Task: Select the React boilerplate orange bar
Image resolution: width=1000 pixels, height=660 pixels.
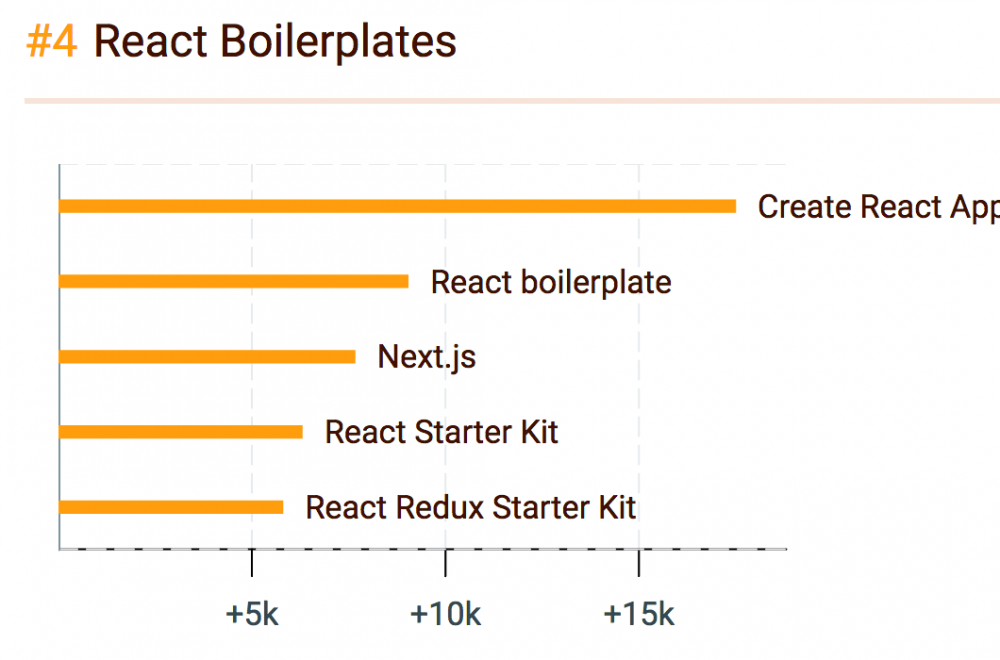Action: pyautogui.click(x=233, y=281)
